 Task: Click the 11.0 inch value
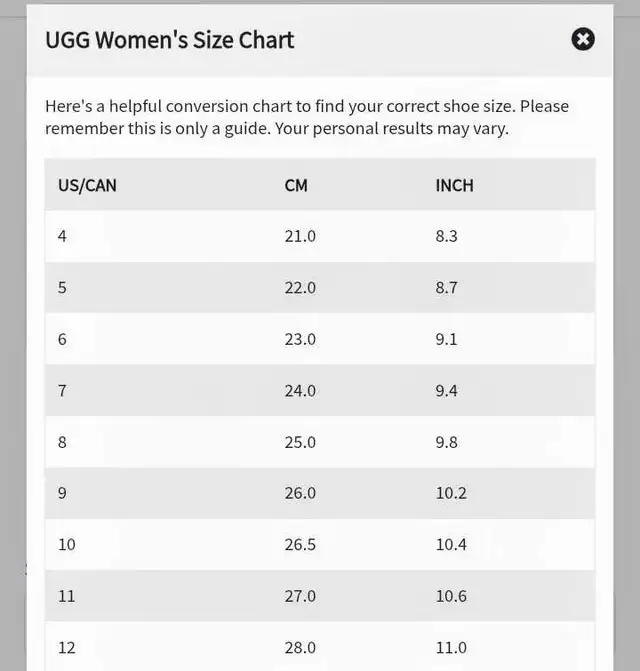[451, 647]
